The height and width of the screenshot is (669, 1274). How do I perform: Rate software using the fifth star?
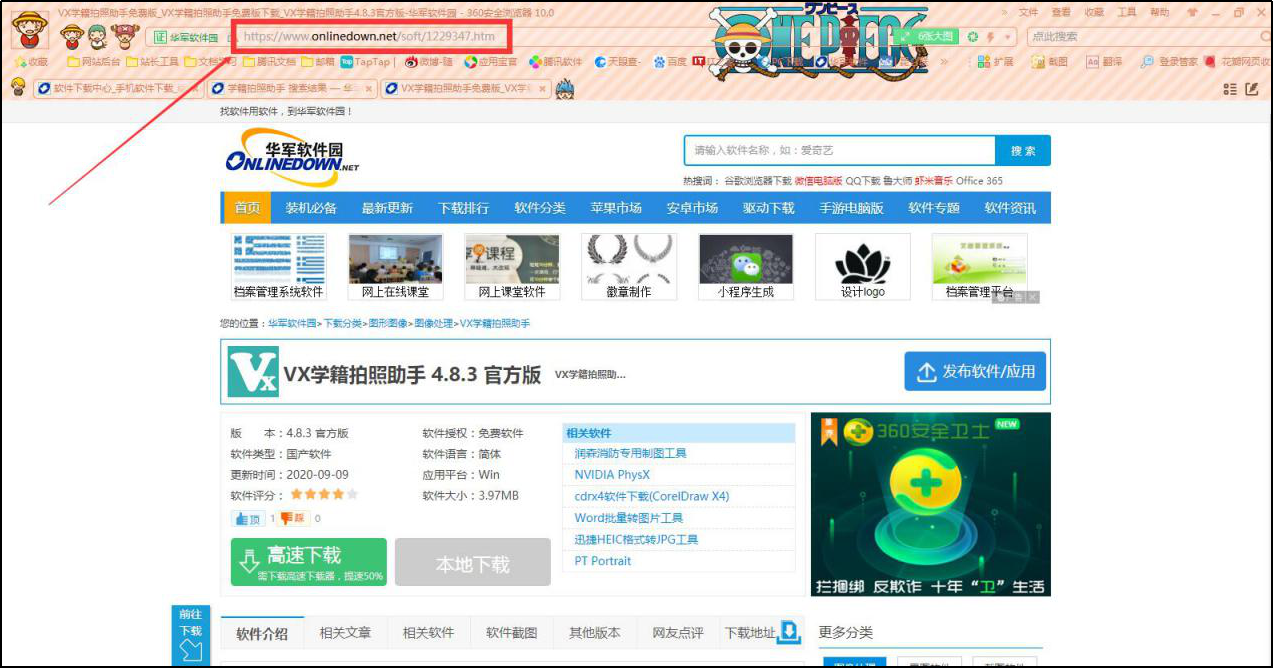[352, 495]
